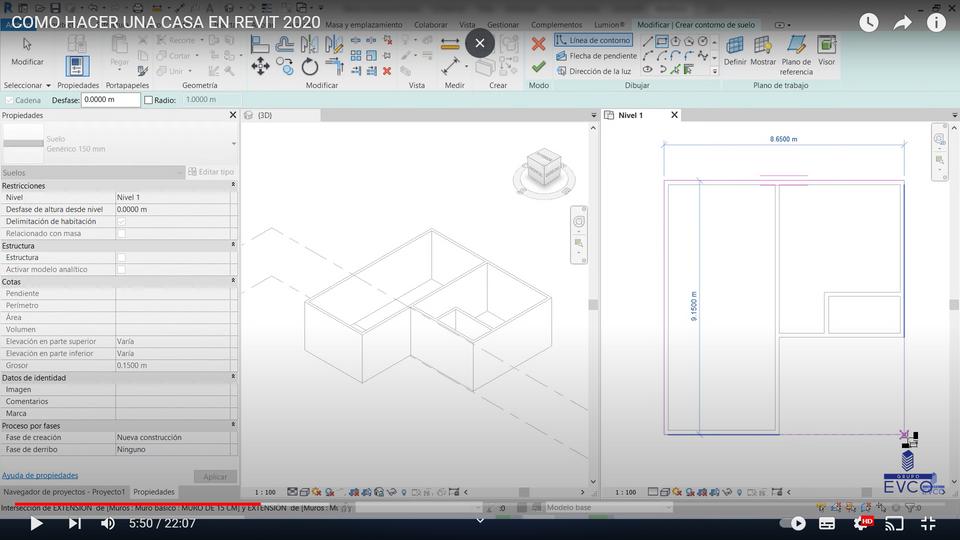Collapse the Cotas section
Image resolution: width=960 pixels, height=540 pixels.
pos(233,281)
